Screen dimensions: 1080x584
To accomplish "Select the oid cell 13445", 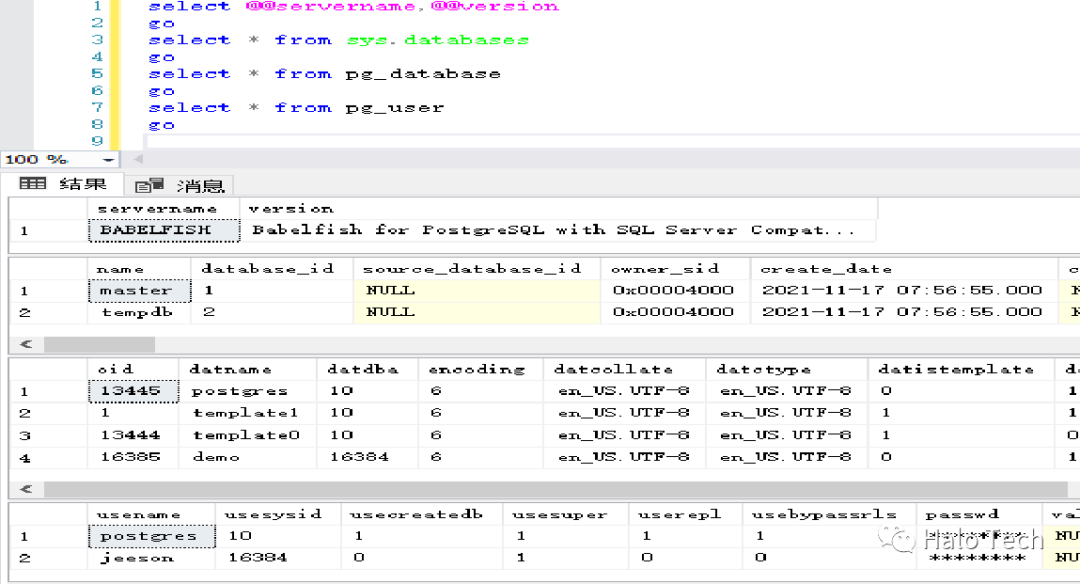I will (134, 391).
